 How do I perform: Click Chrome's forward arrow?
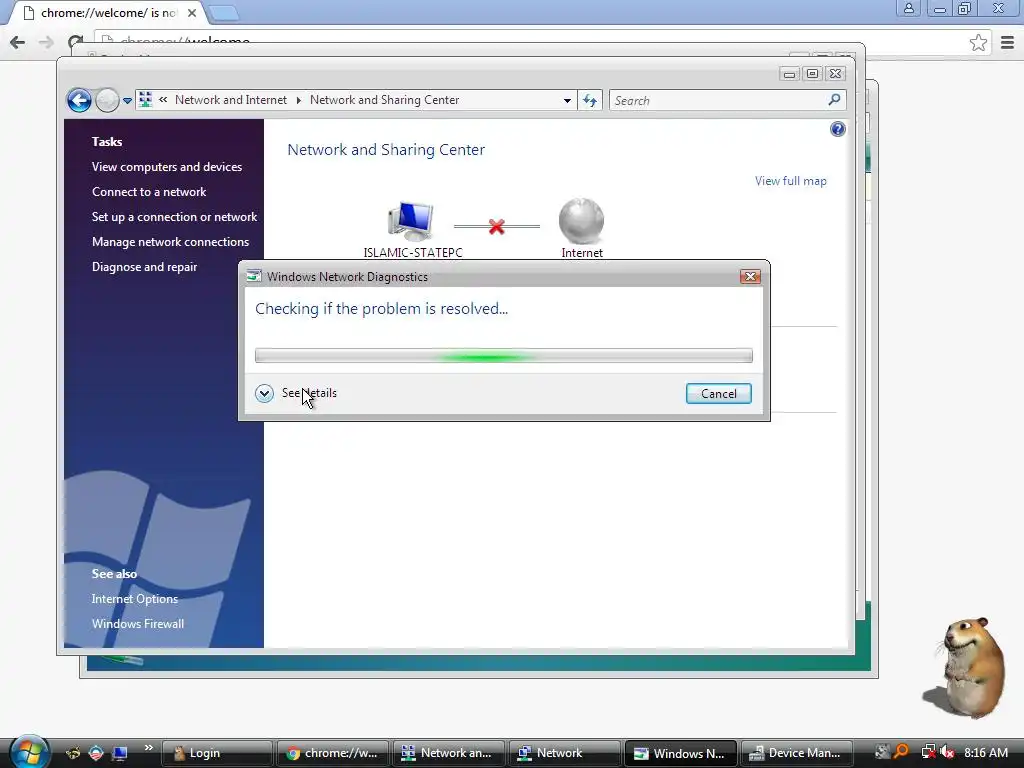[46, 43]
